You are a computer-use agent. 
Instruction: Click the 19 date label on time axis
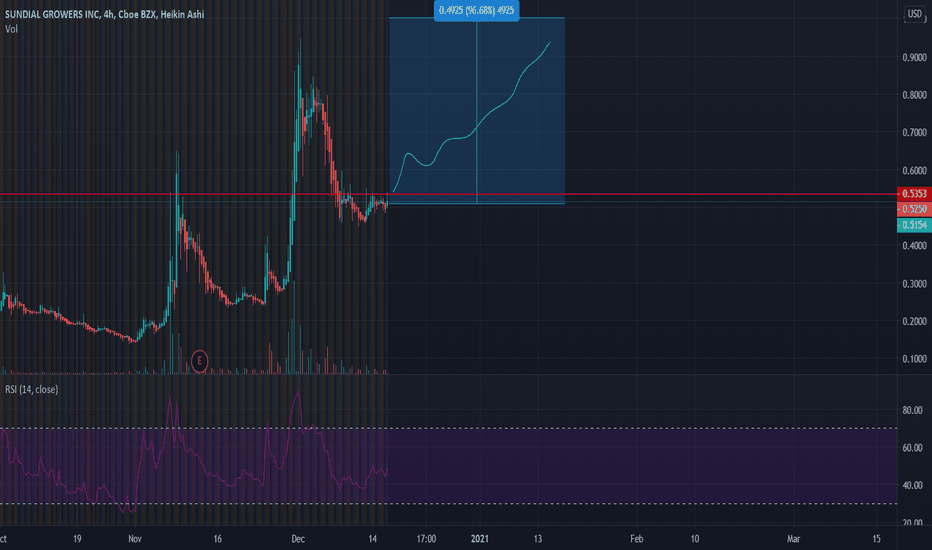77,539
